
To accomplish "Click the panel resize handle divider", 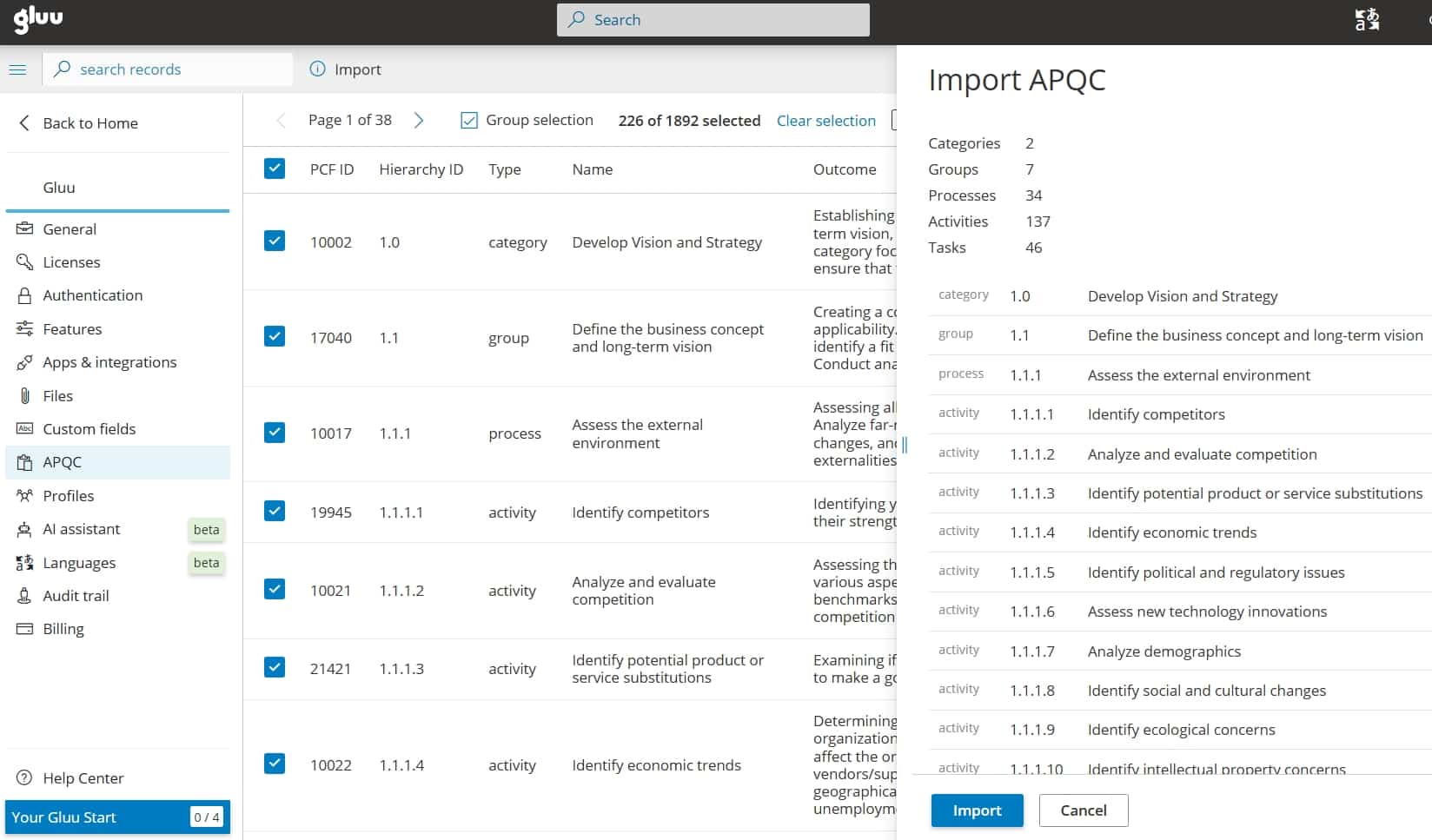I will (905, 445).
